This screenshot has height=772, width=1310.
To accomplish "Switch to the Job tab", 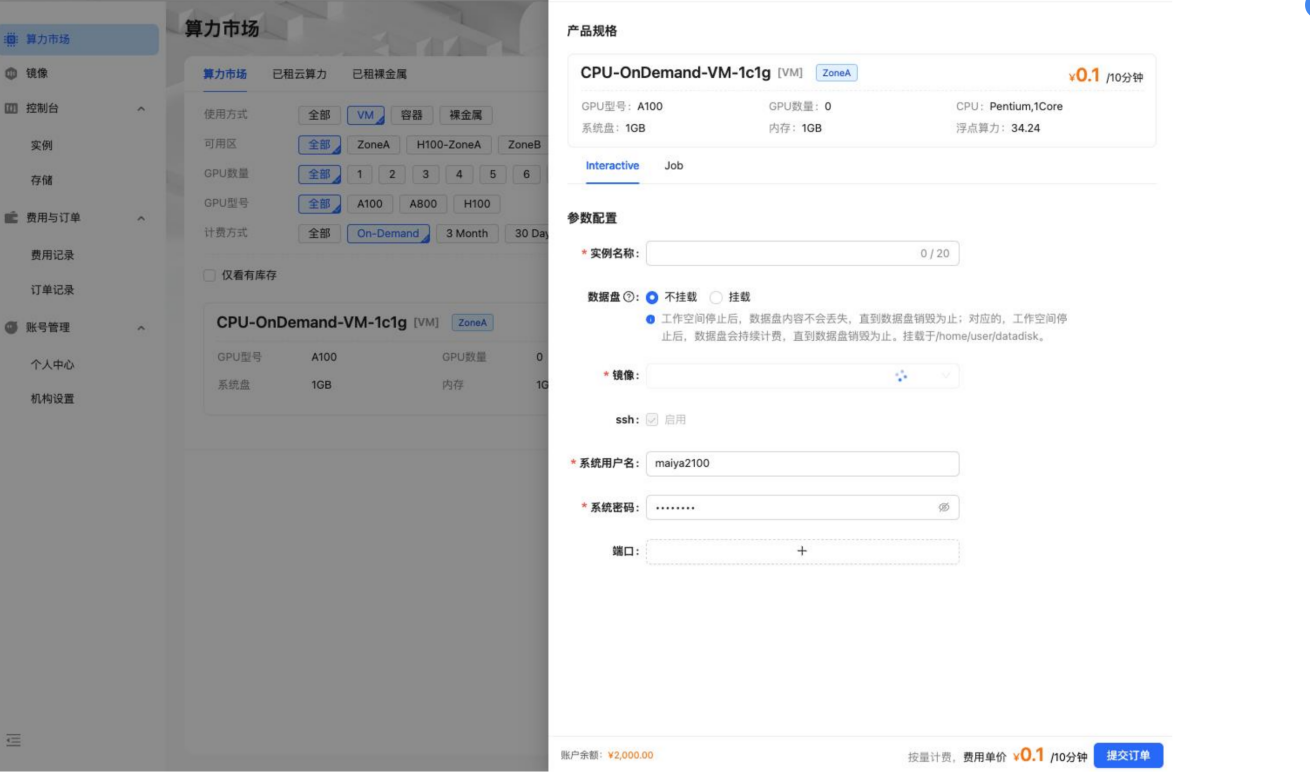I will [x=674, y=166].
